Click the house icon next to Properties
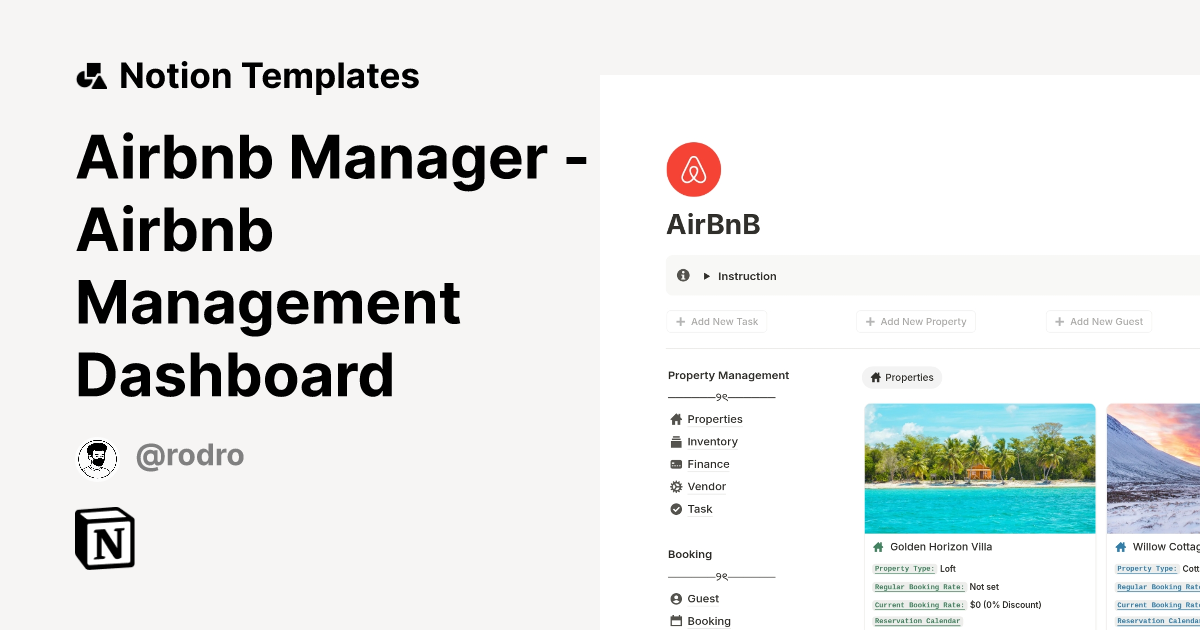 pyautogui.click(x=677, y=419)
